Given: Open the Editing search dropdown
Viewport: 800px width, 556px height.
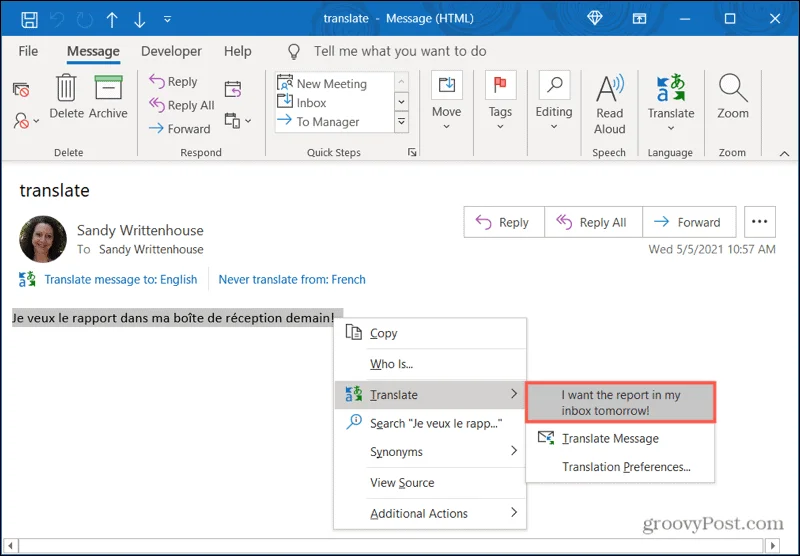Looking at the screenshot, I should (x=554, y=101).
